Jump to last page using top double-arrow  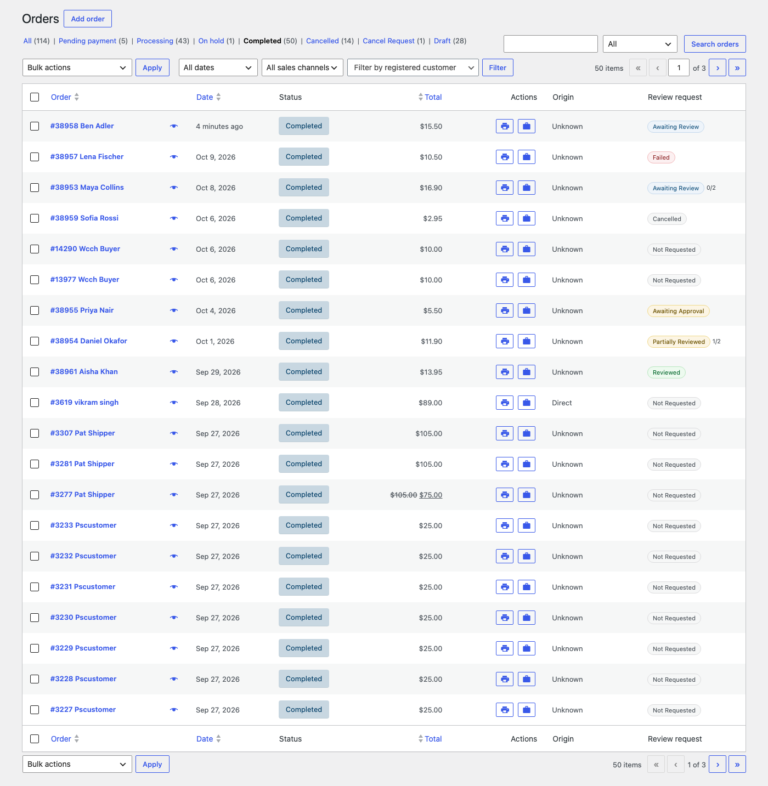[737, 68]
